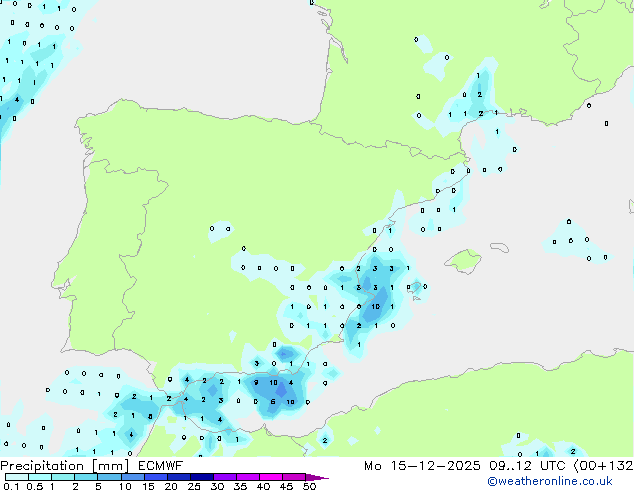Image resolution: width=634 pixels, height=490 pixels.
Task: Click the "0.1" legend scale value
Action: [11, 486]
